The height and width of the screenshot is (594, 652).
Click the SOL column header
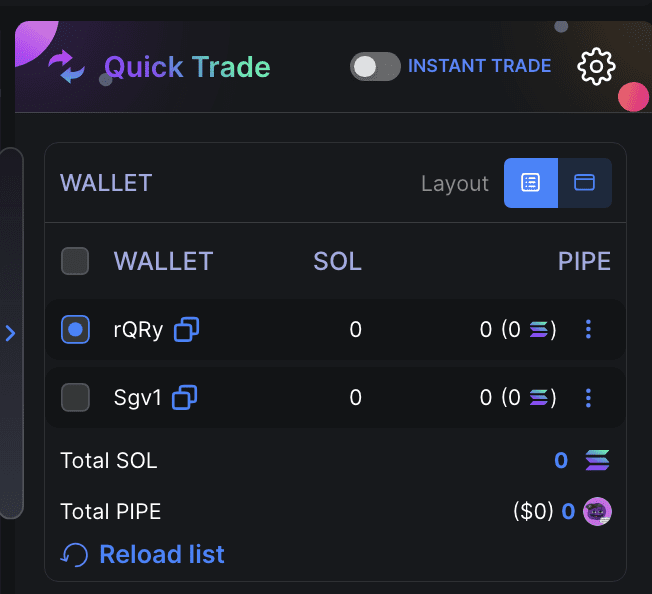337,261
